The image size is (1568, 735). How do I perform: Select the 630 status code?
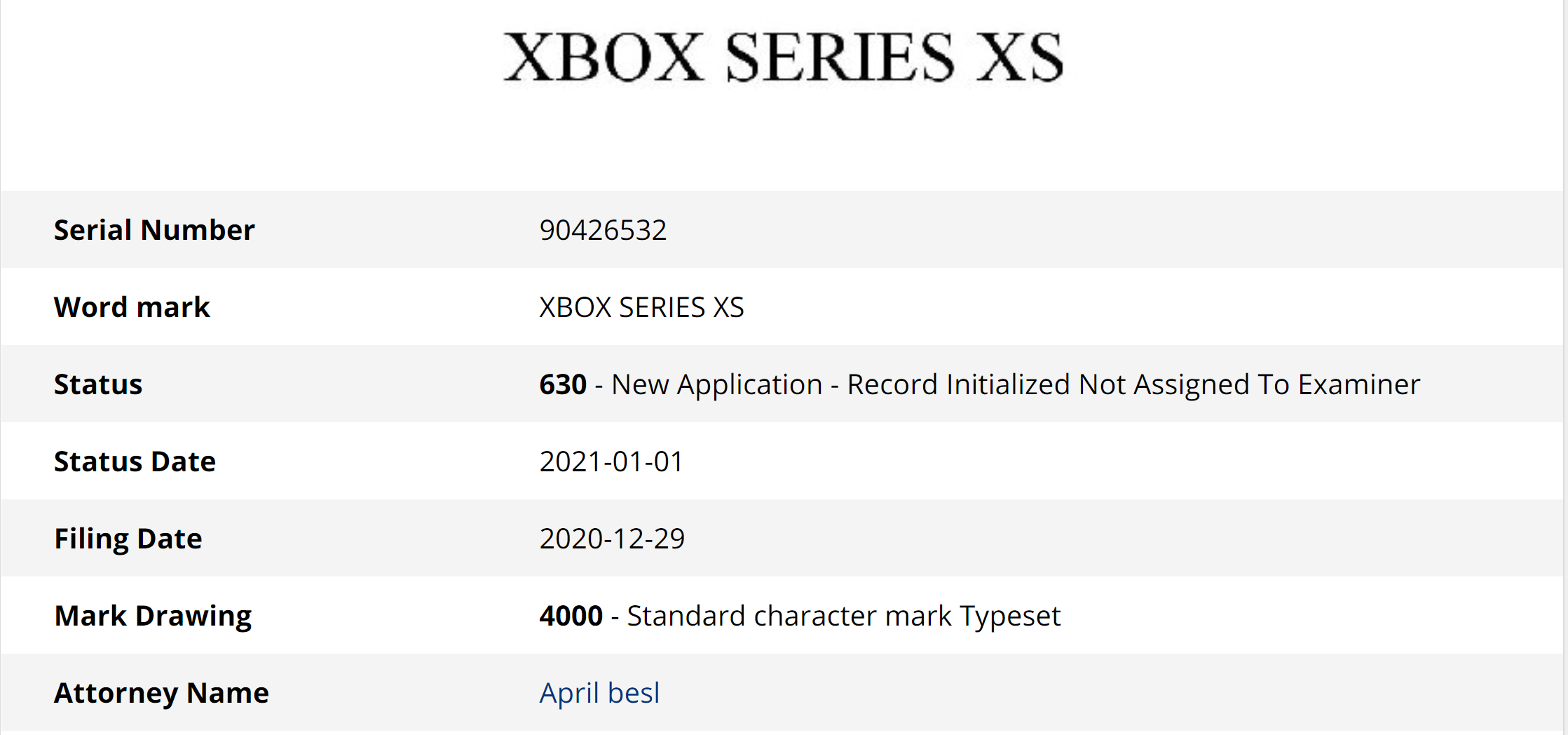(563, 384)
